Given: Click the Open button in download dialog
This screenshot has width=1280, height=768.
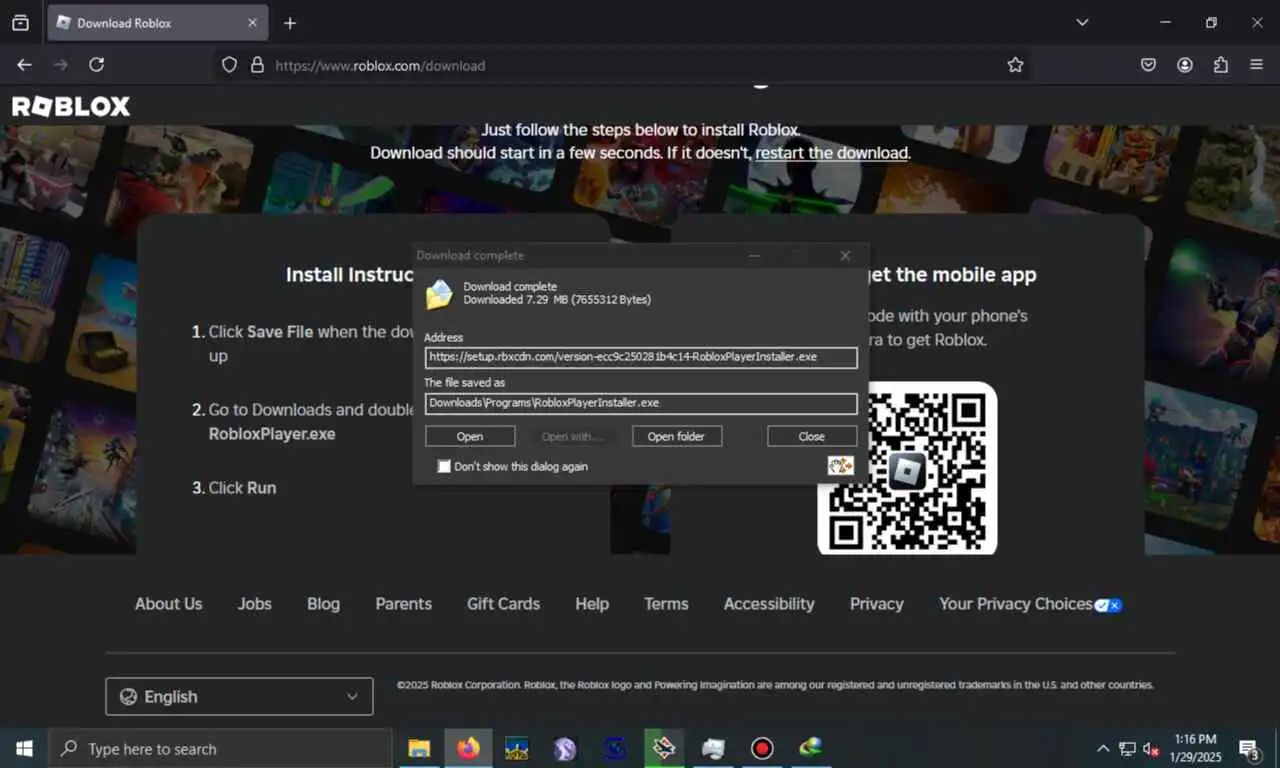Looking at the screenshot, I should pyautogui.click(x=470, y=436).
